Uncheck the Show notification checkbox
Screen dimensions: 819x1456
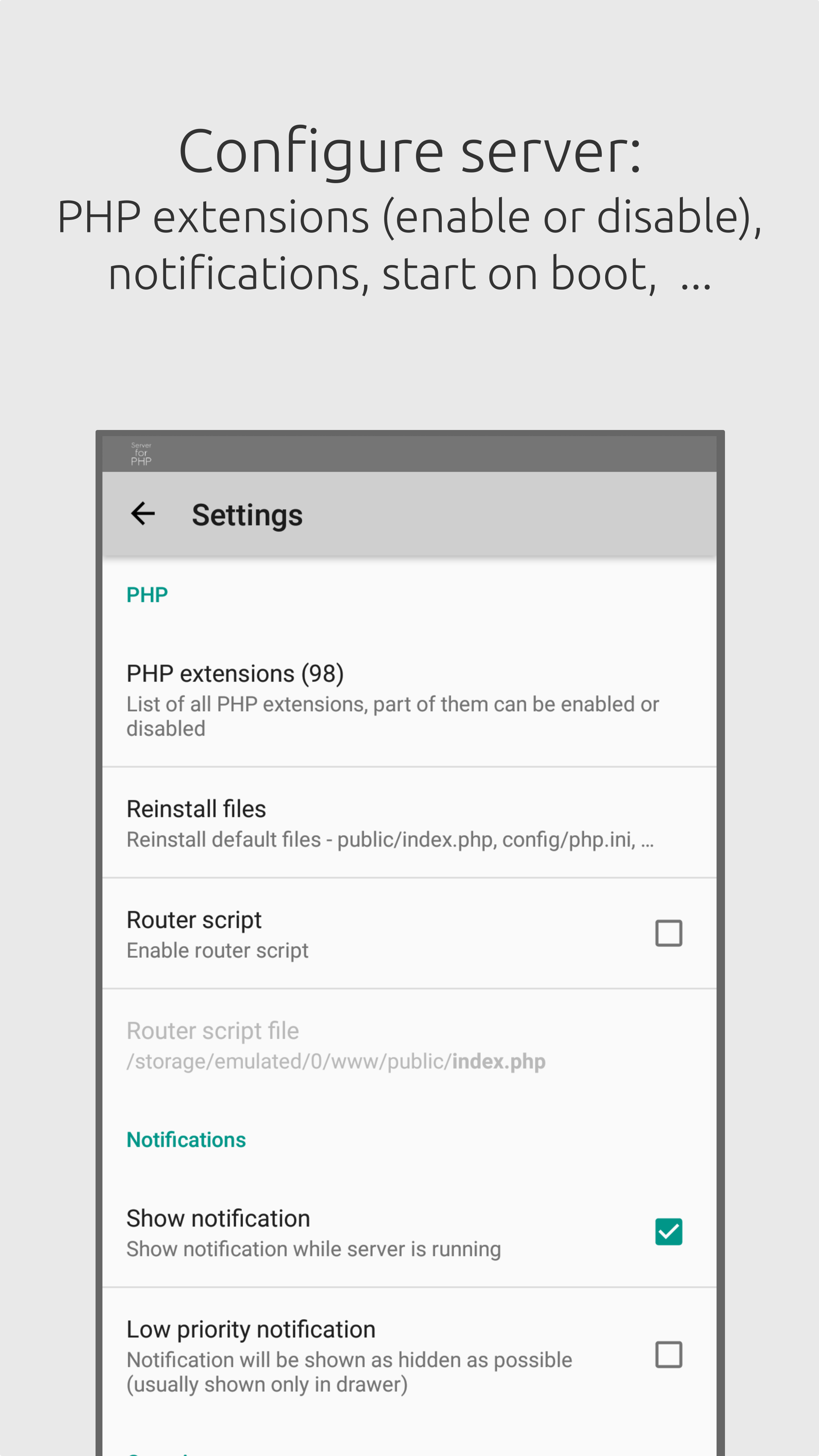tap(668, 1232)
